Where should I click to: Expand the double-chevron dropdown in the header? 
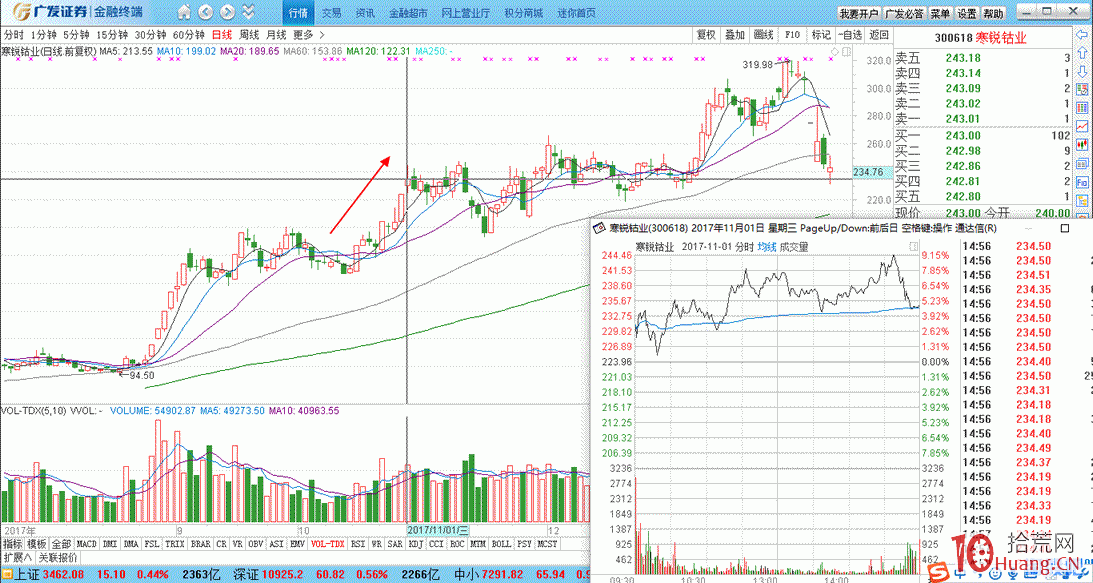[x=246, y=13]
